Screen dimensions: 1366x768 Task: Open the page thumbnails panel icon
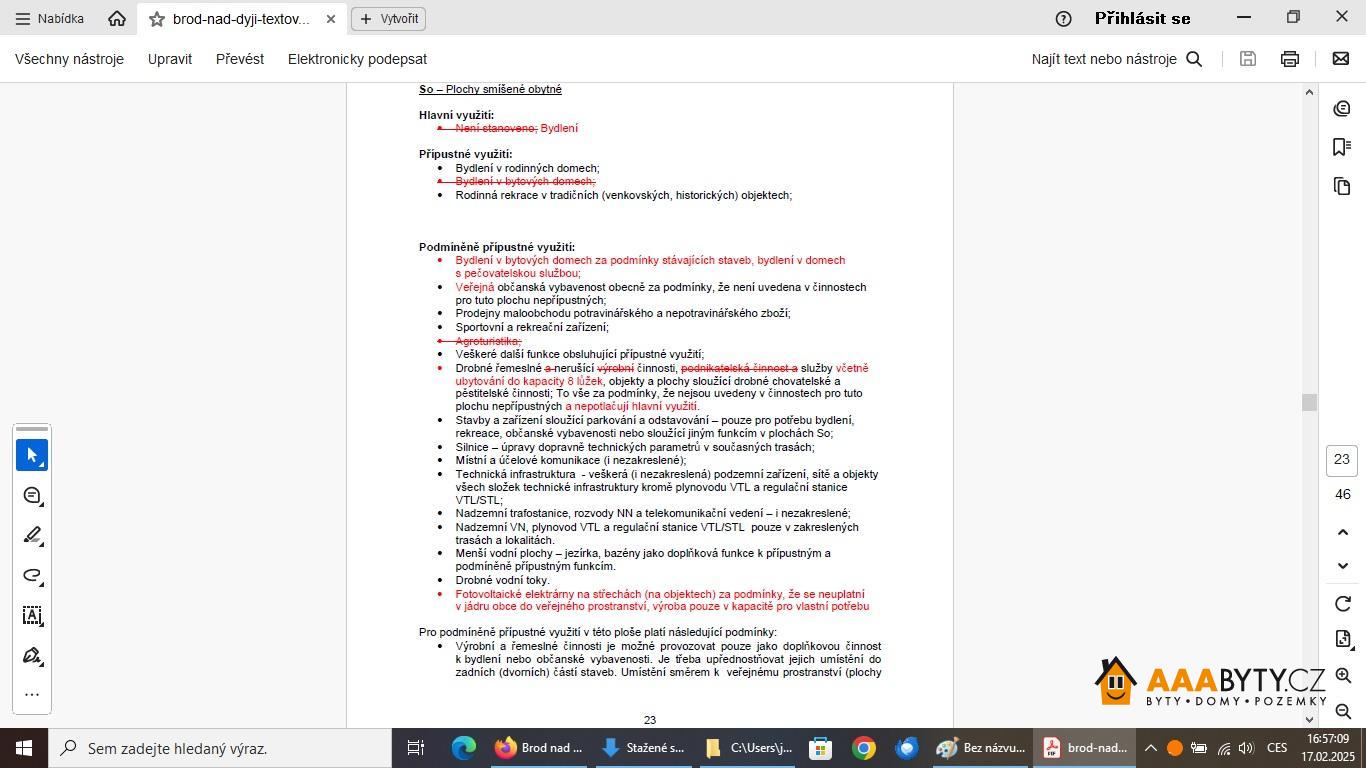tap(1342, 186)
